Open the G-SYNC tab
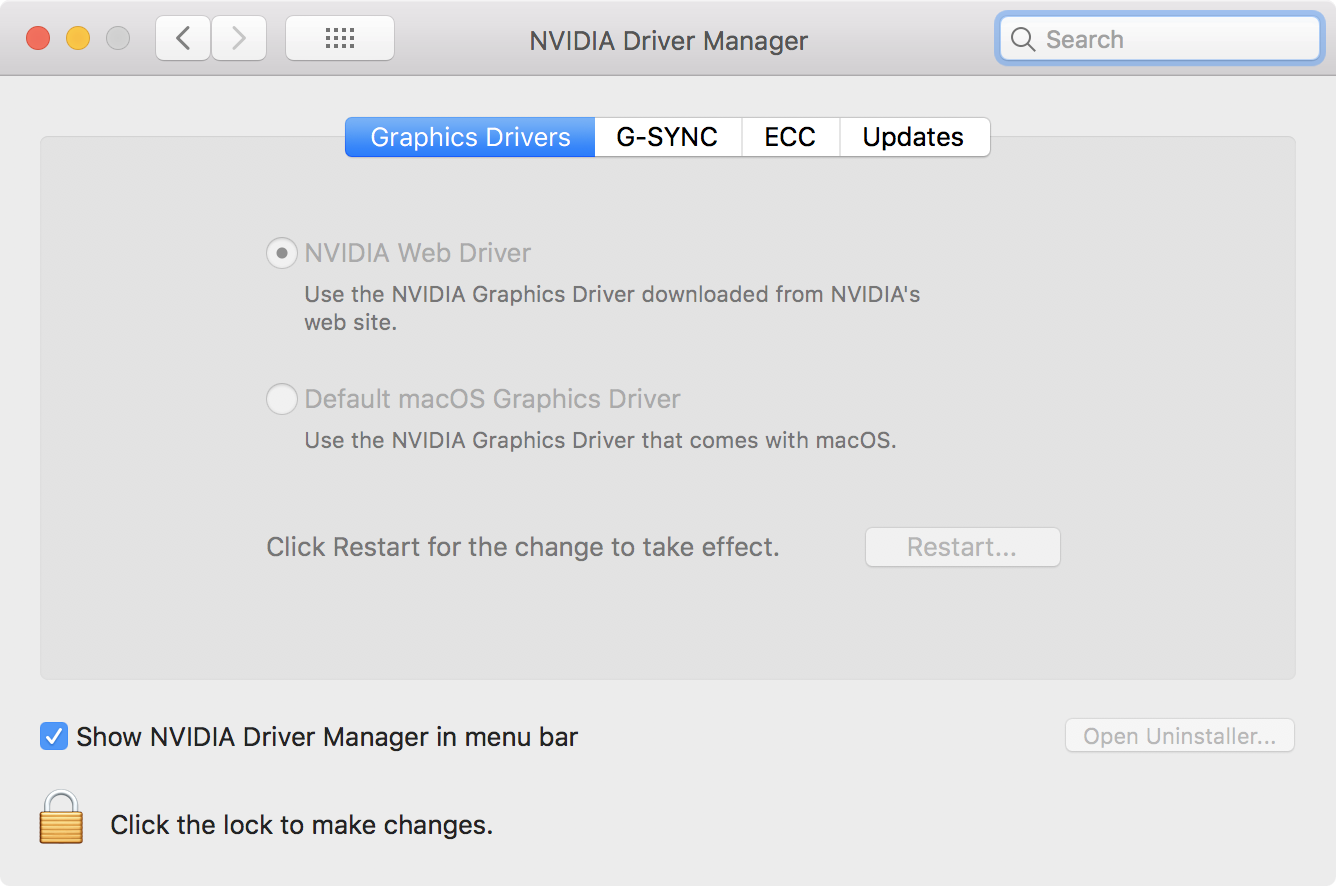 (667, 137)
